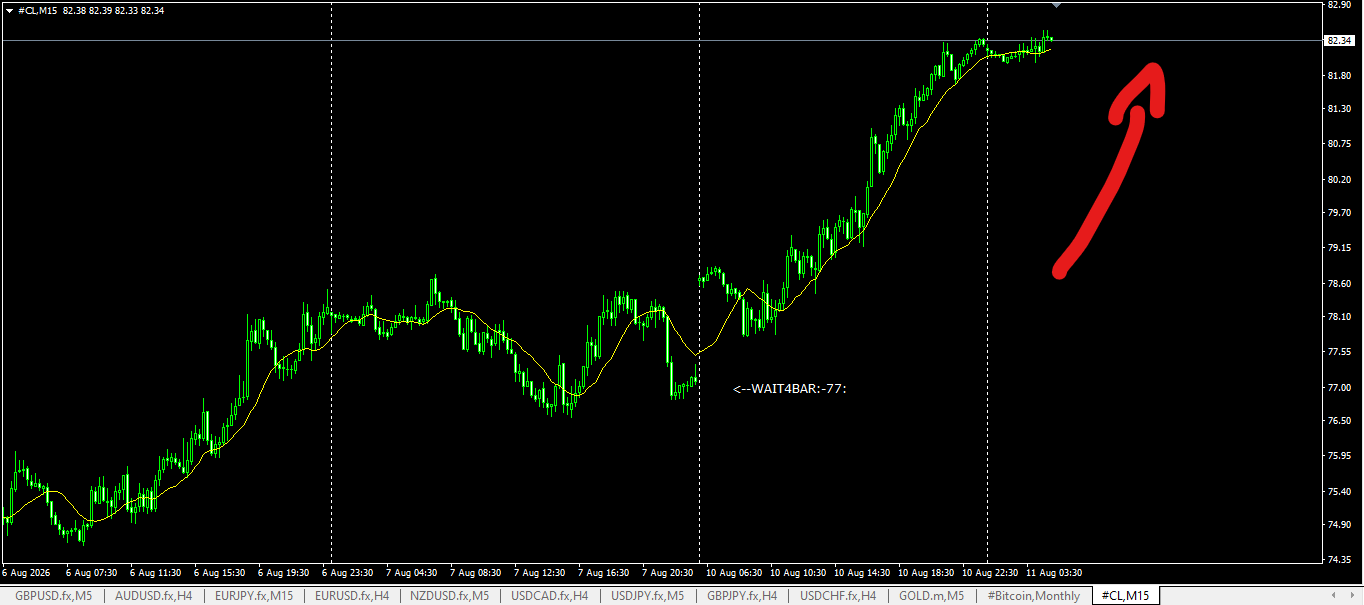Click the 10 Aug 06:30 time axis label

pos(732,573)
